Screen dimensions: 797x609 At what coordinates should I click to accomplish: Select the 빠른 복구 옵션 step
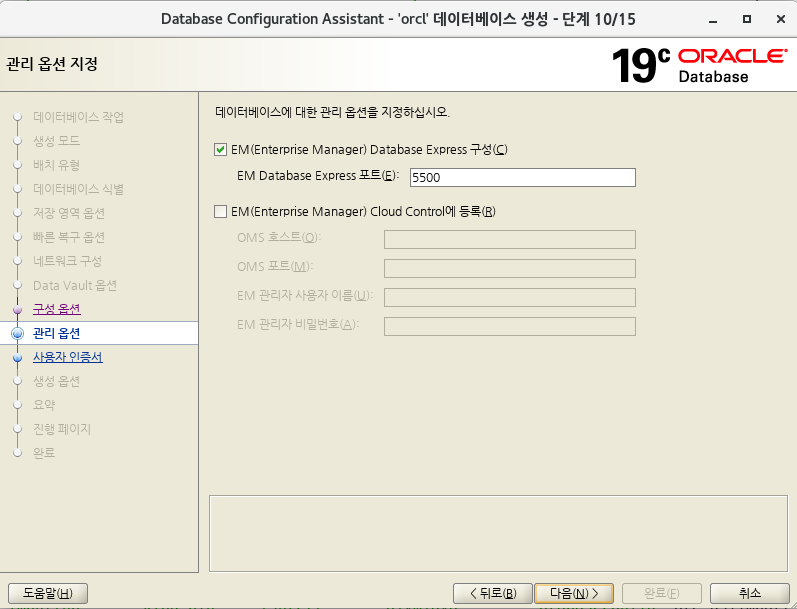pyautogui.click(x=69, y=237)
